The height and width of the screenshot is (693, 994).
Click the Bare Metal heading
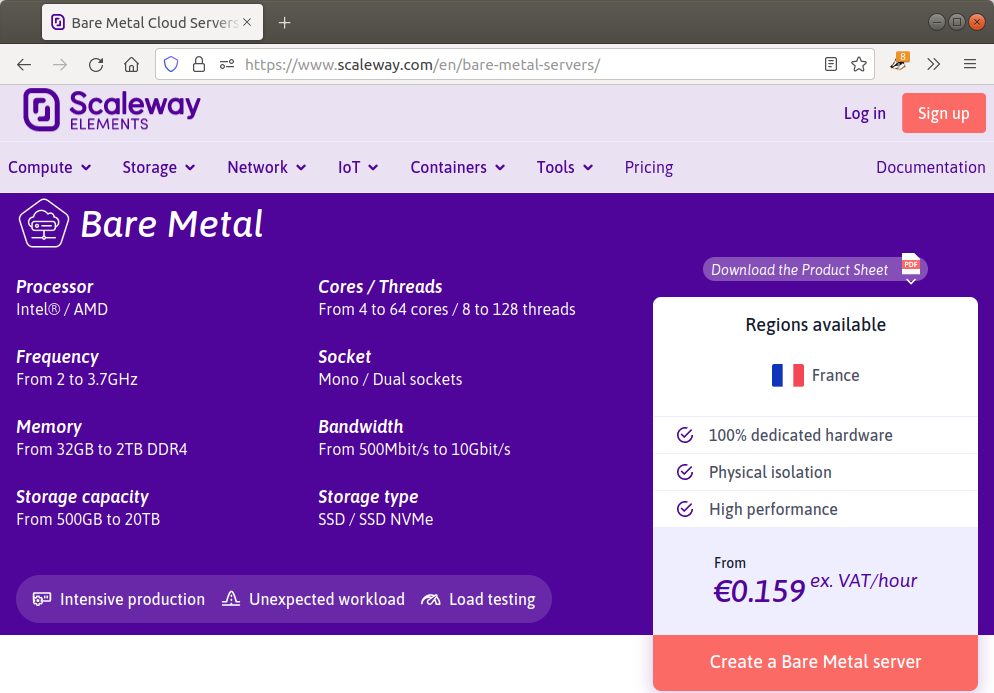(x=172, y=224)
